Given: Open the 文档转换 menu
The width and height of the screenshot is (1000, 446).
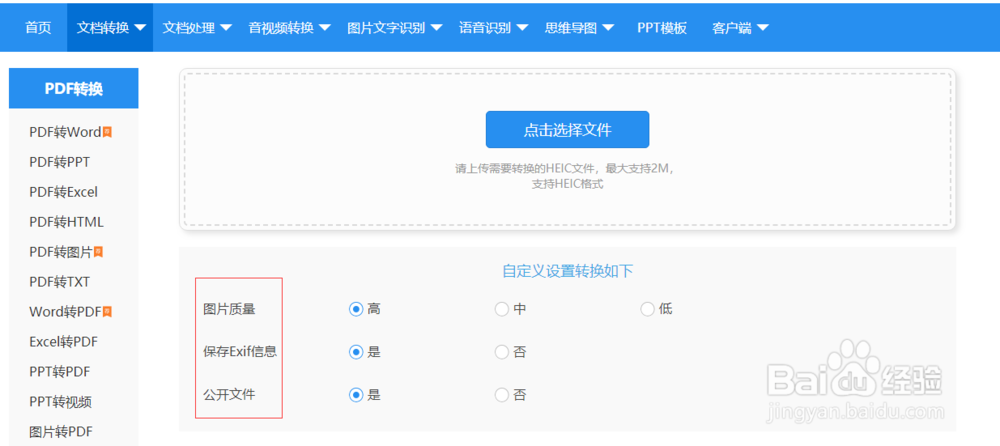Looking at the screenshot, I should (110, 27).
